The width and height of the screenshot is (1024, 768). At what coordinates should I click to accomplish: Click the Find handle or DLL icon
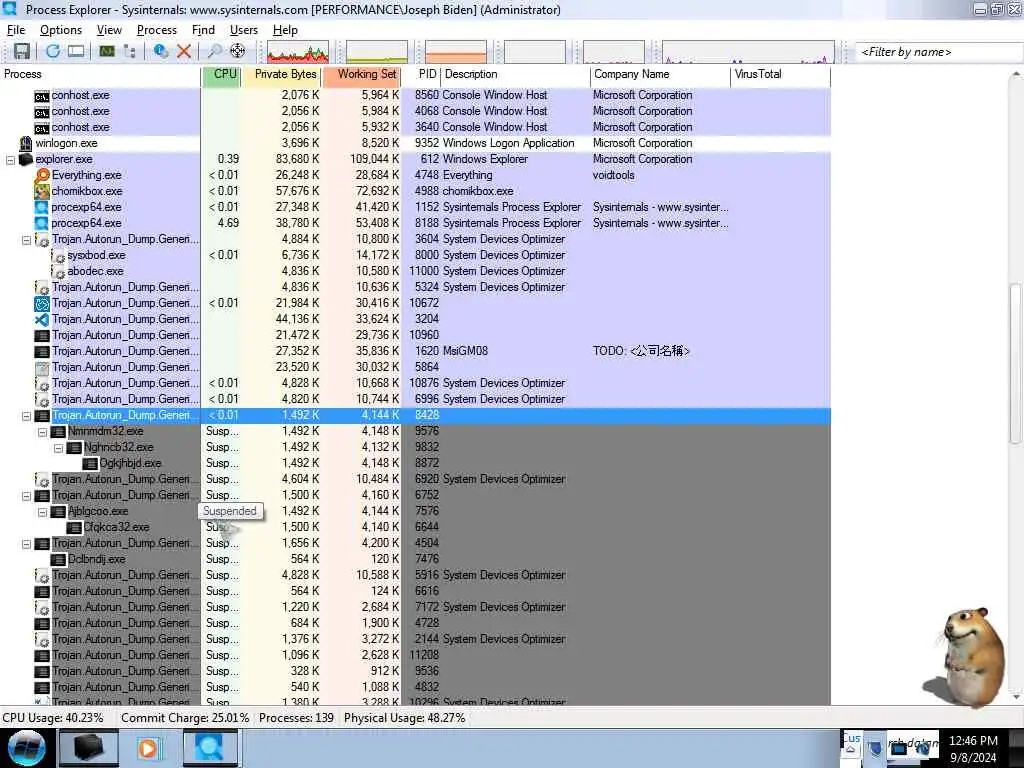pos(214,51)
